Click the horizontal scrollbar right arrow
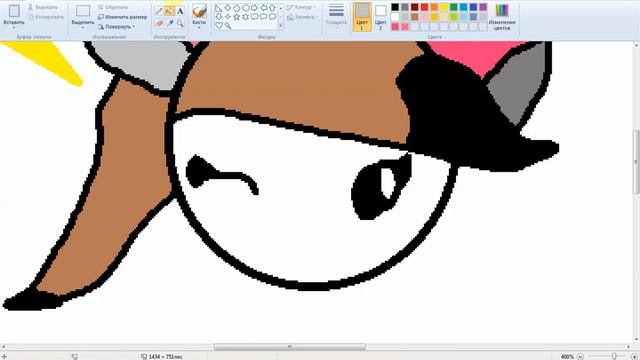 (629, 347)
